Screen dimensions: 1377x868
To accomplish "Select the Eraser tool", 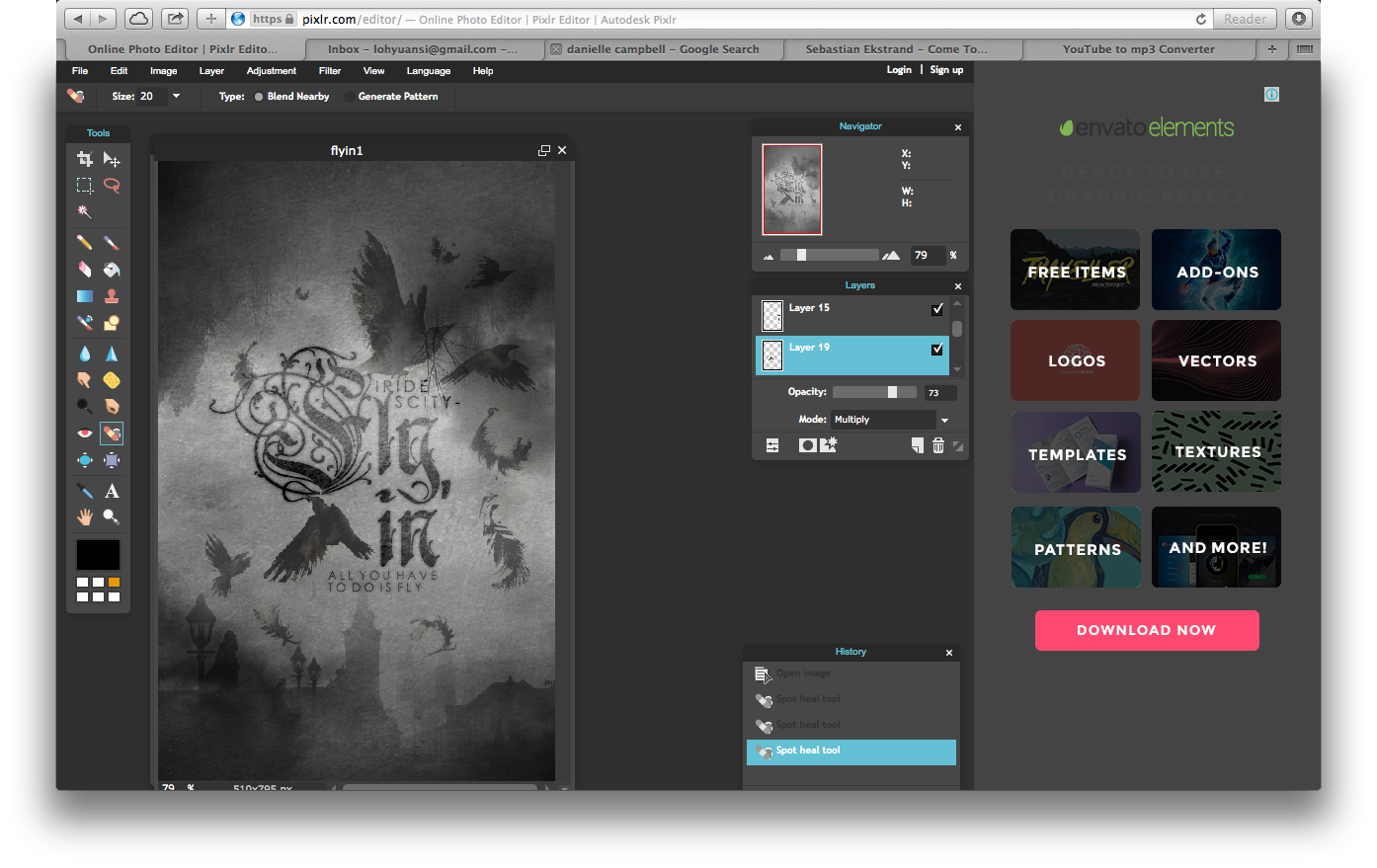I will tap(85, 269).
